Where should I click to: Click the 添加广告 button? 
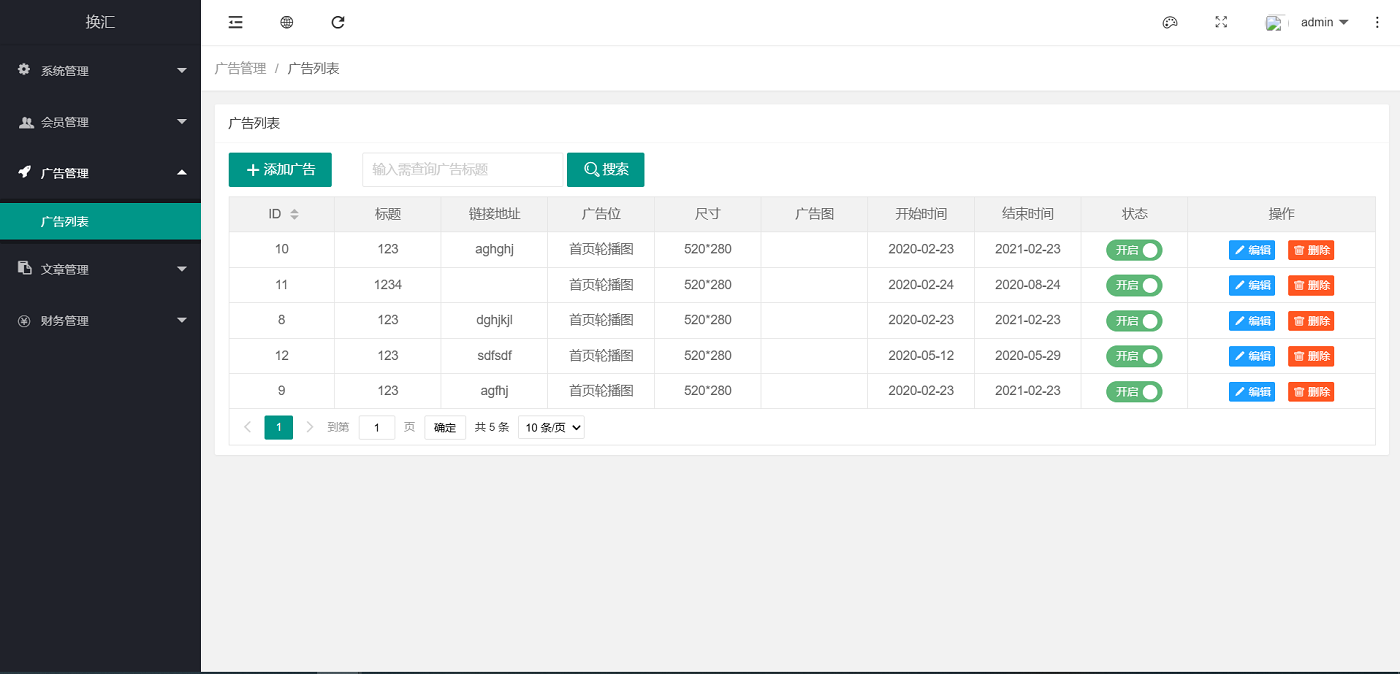[280, 170]
